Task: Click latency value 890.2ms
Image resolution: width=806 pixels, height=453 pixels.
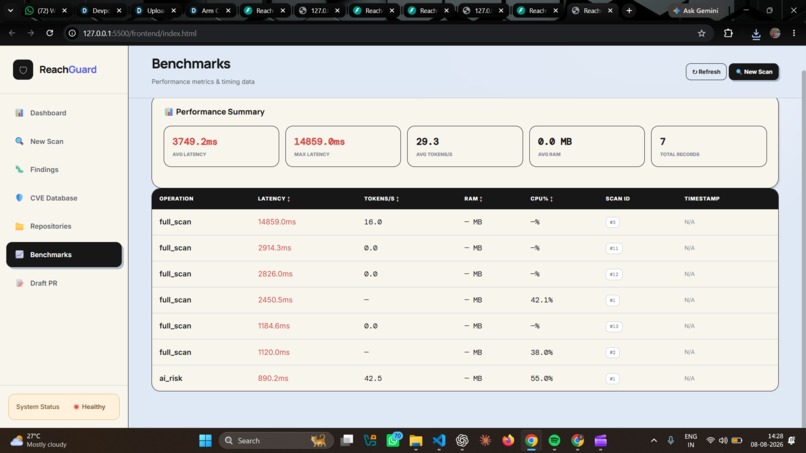Action: (273, 378)
